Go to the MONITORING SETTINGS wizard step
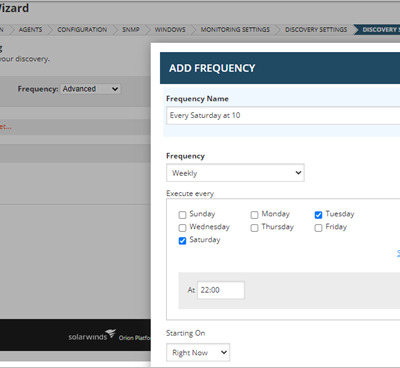 pos(235,30)
